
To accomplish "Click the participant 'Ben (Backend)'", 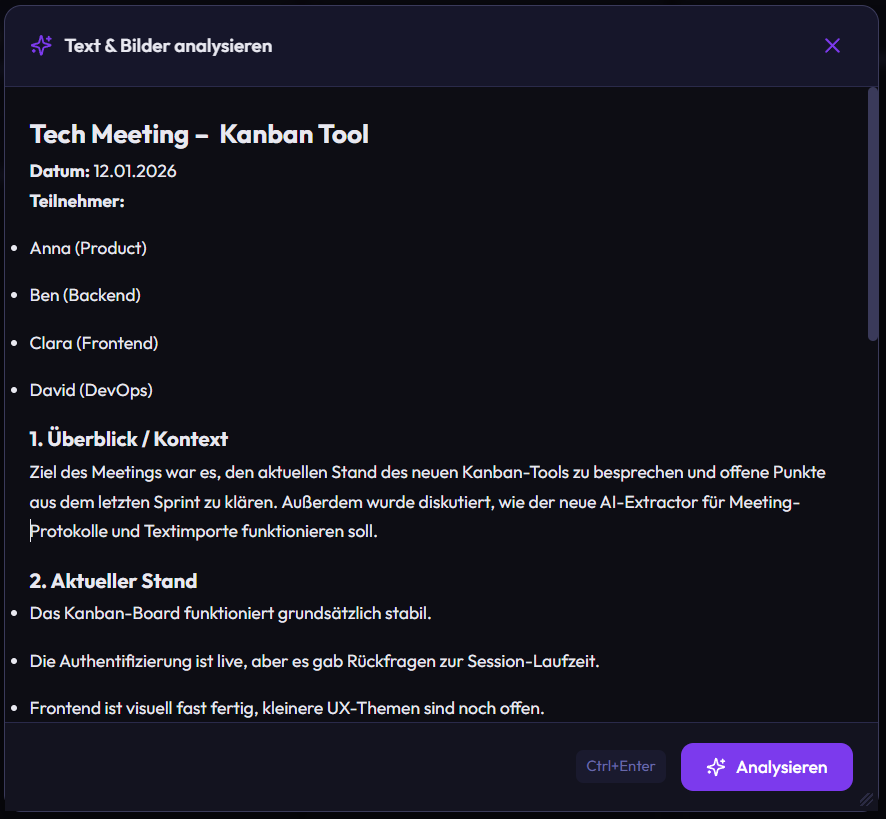I will 85,295.
